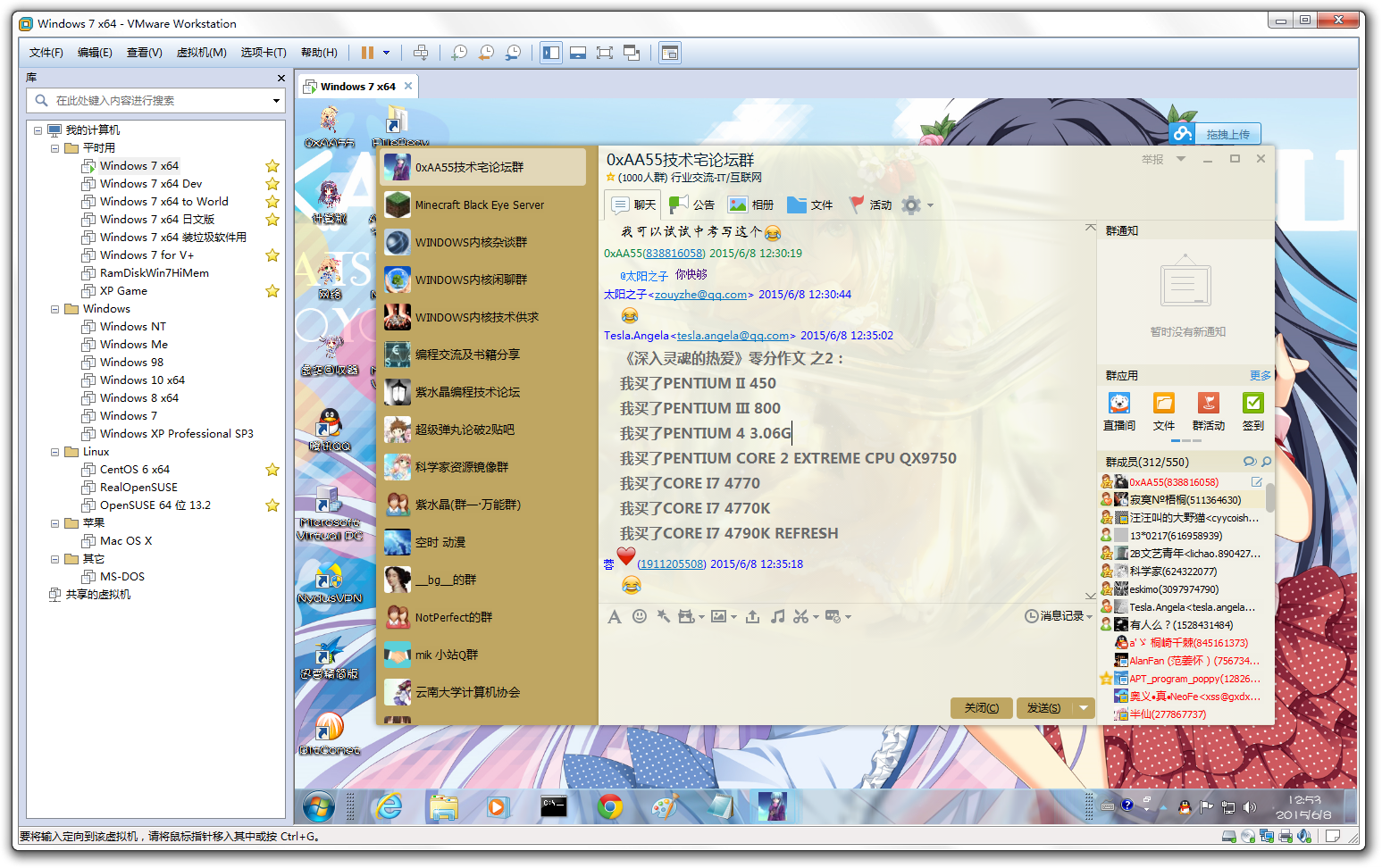Click the music note icon in chat toolbar
Viewport: 1382px width, 868px height.
[x=778, y=616]
